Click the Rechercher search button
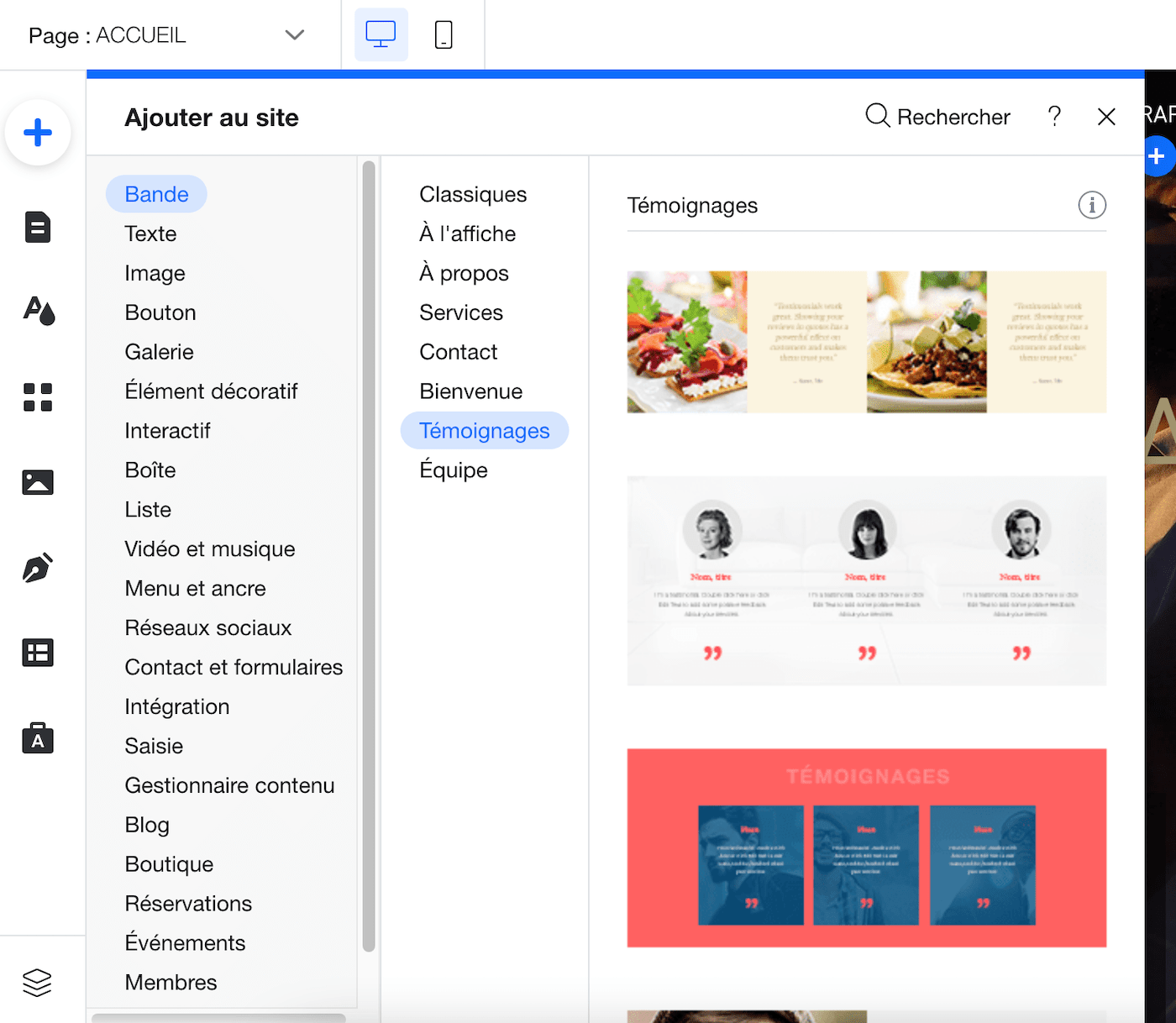Viewport: 1176px width, 1023px height. (937, 117)
